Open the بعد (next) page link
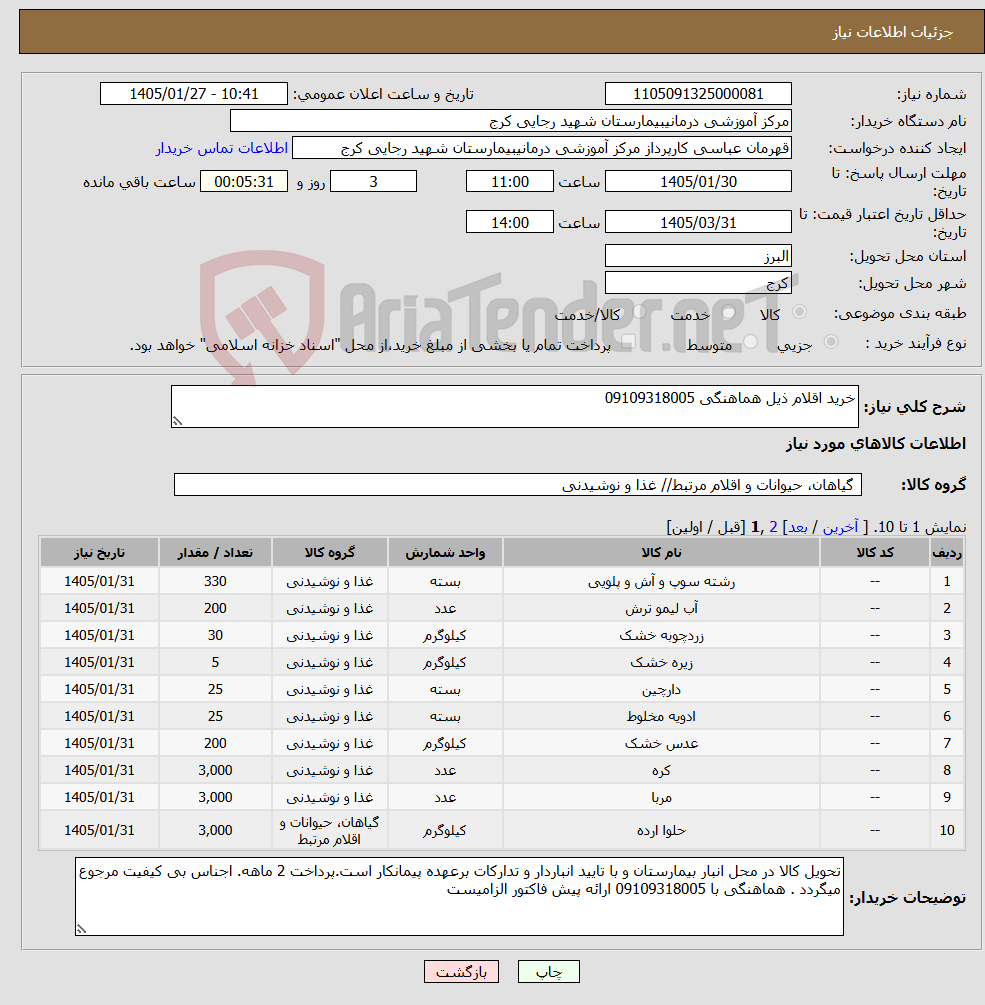985x1005 pixels. coord(797,527)
